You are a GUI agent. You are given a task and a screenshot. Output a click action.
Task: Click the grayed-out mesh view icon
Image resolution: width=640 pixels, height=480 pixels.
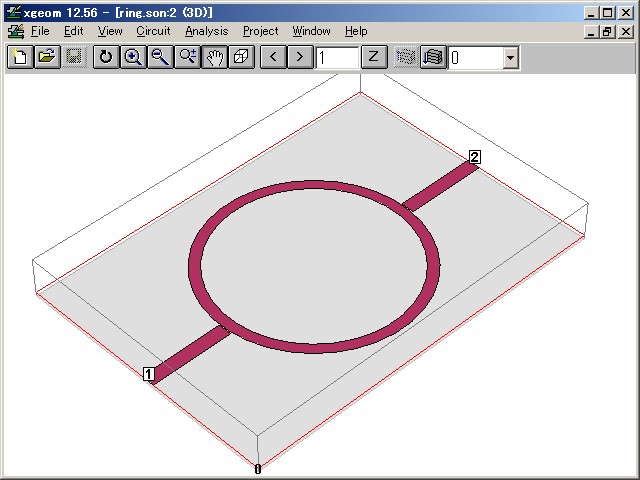pyautogui.click(x=406, y=57)
